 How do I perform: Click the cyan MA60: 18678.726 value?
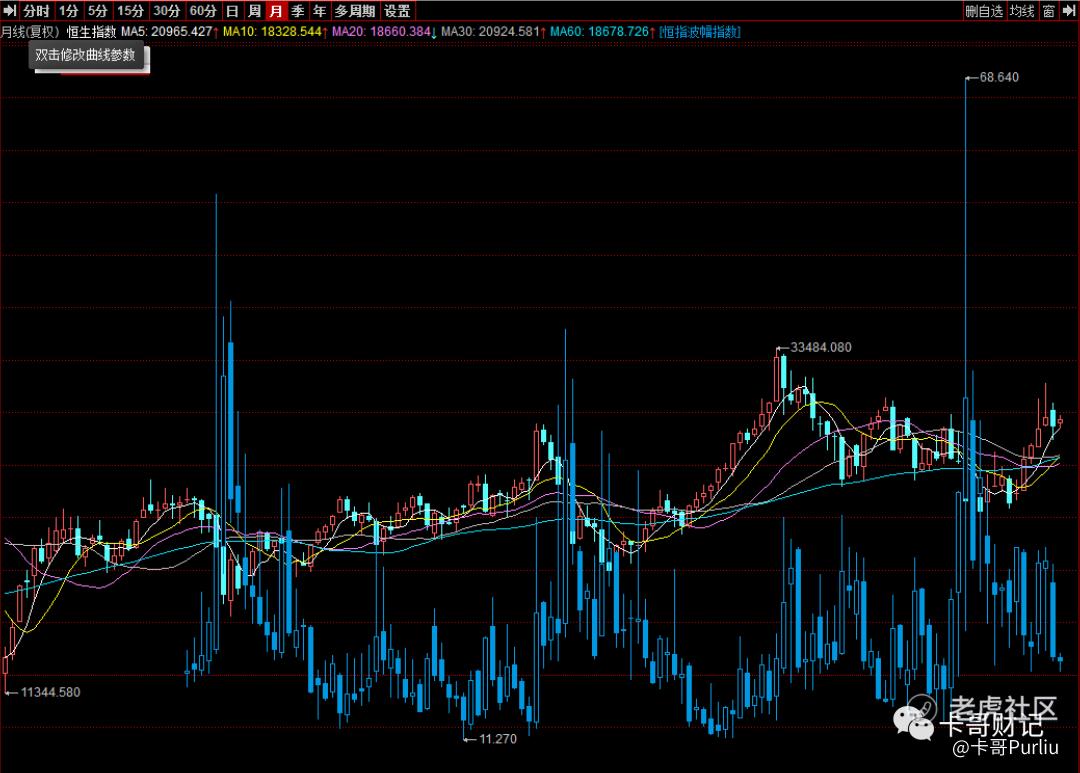coord(602,32)
